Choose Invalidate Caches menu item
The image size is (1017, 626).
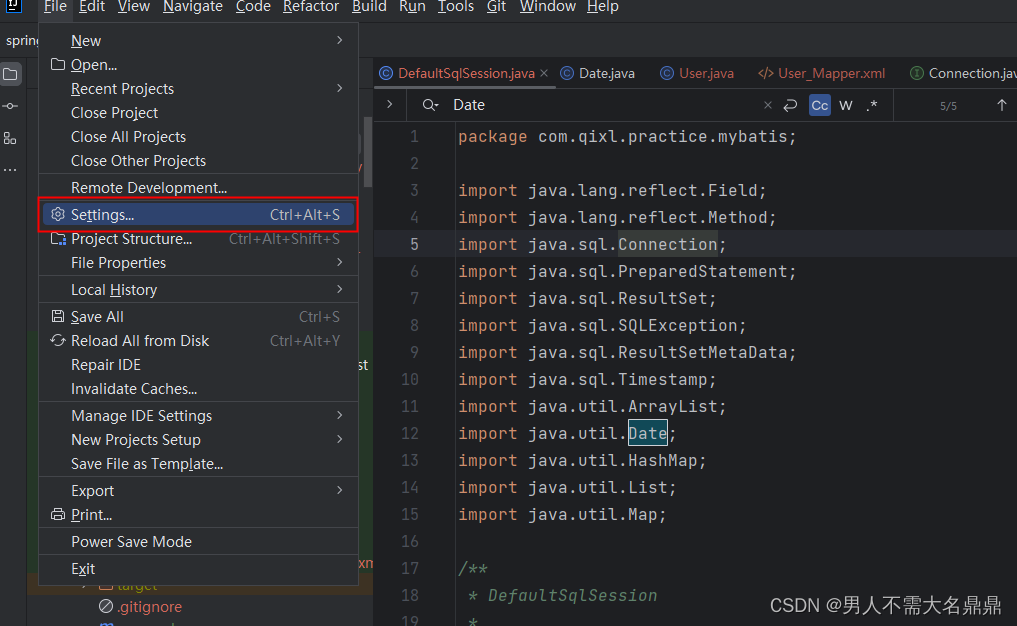click(x=198, y=389)
